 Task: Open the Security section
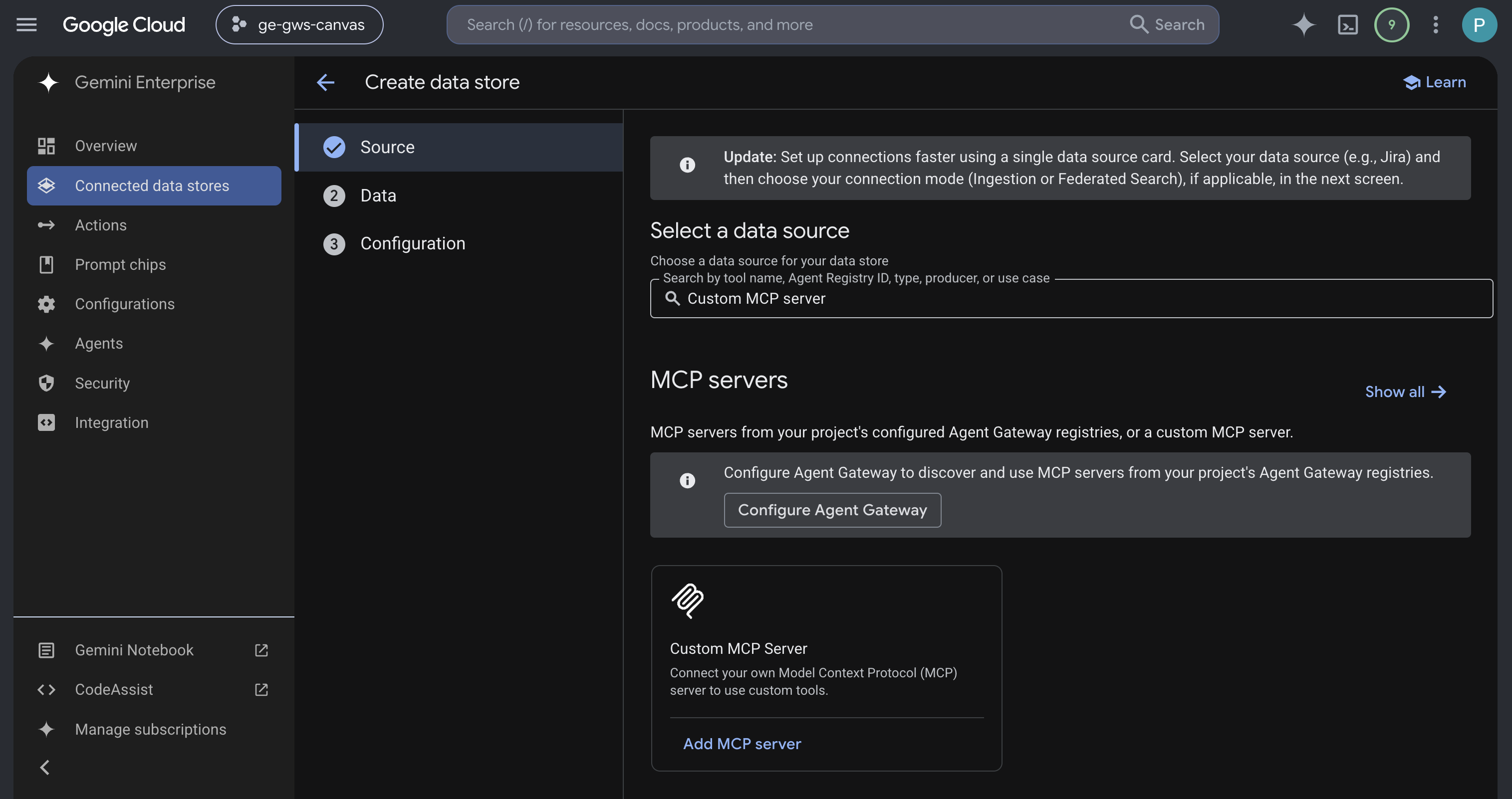tap(154, 383)
